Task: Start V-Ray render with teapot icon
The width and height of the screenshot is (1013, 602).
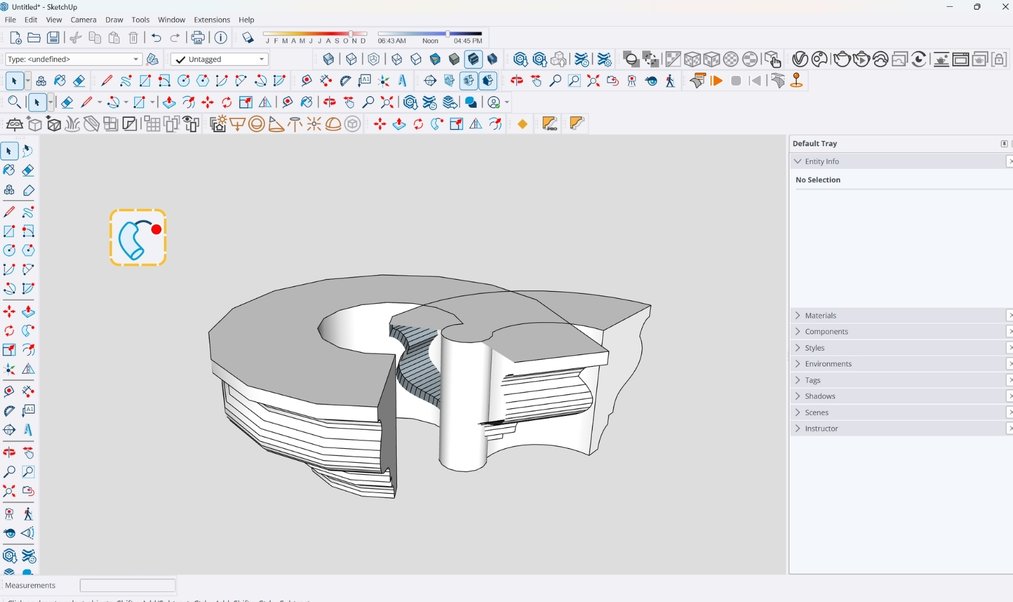Action: 841,59
